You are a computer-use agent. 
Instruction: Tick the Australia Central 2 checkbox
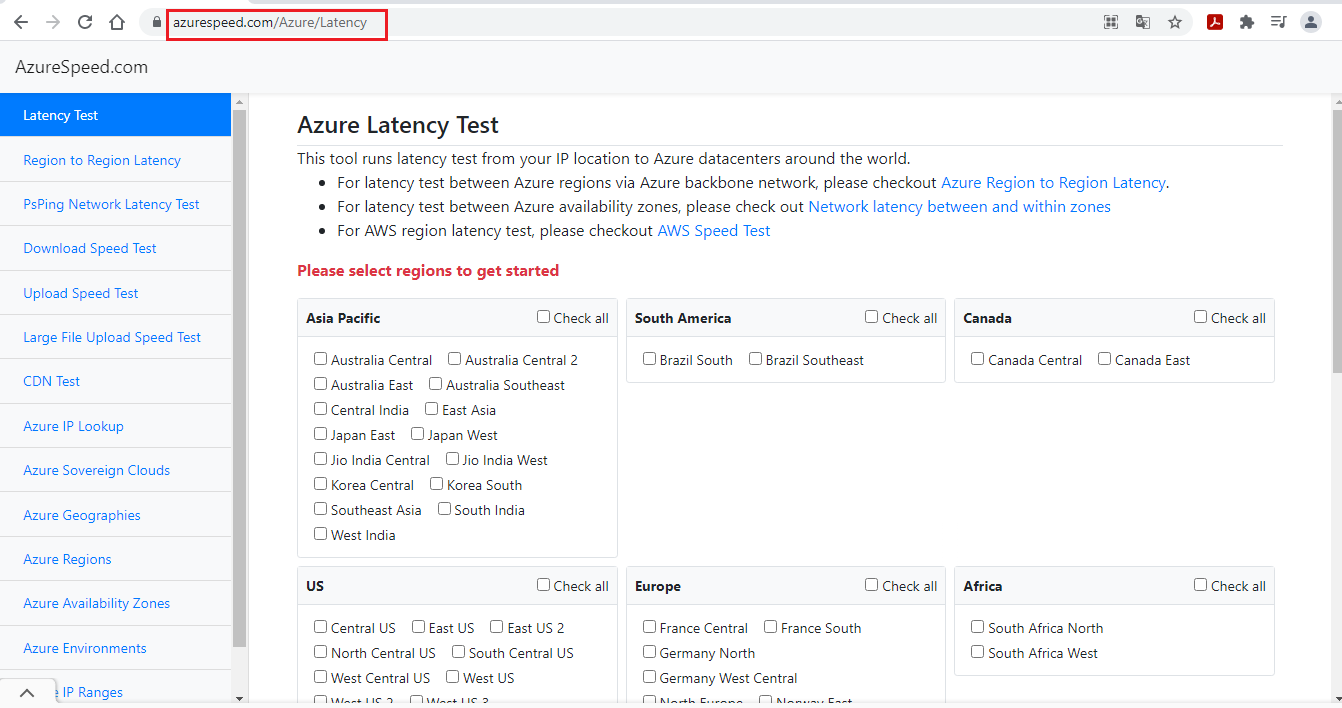click(454, 359)
